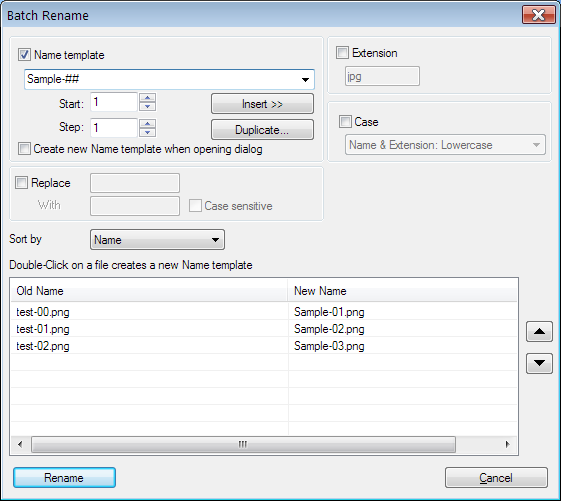Enable the Extension checkbox

342,53
